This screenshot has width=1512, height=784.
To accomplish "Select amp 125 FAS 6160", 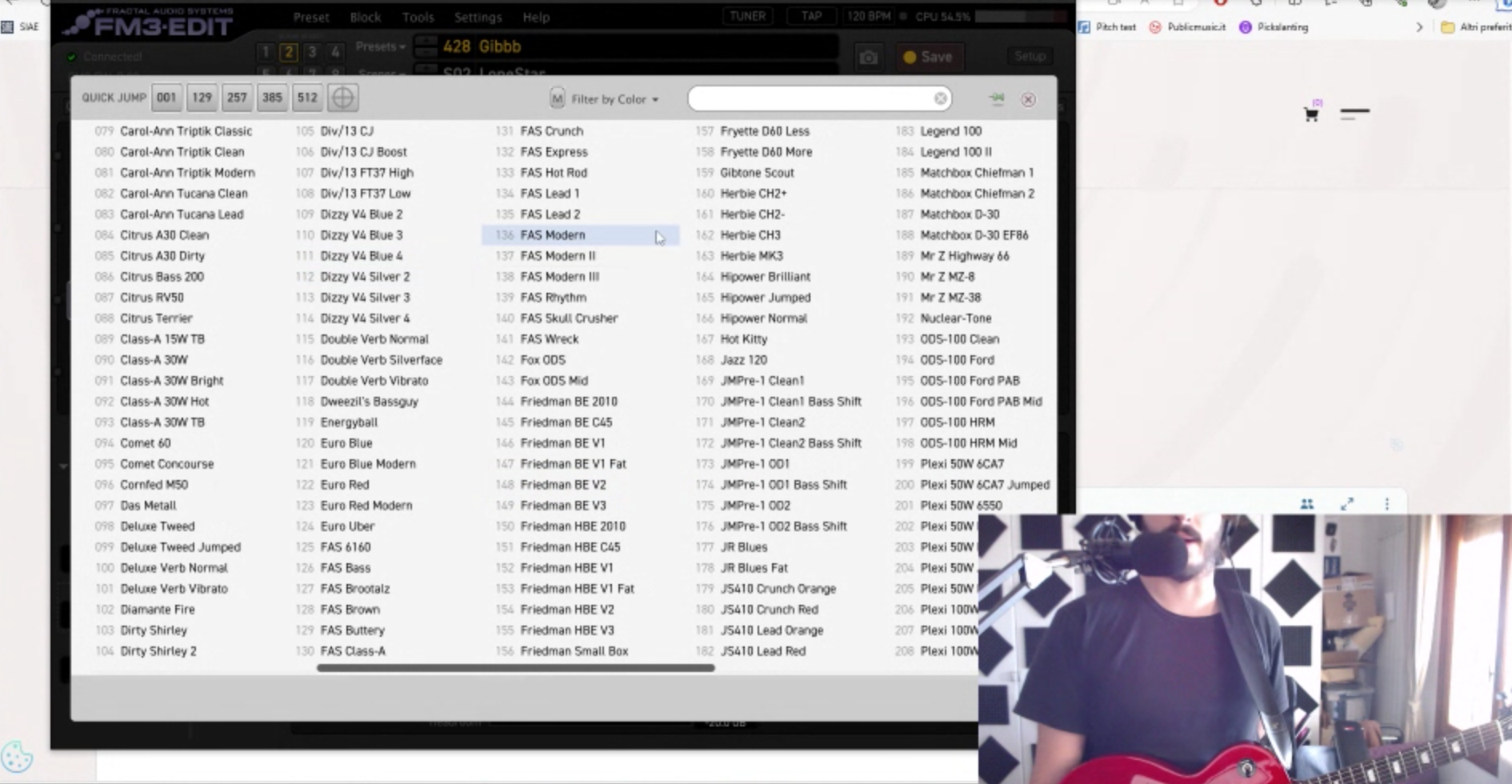I will point(333,547).
